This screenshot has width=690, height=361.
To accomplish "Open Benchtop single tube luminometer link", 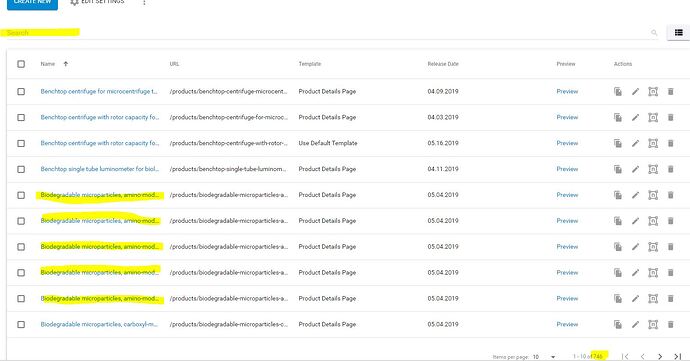I will coord(100,169).
